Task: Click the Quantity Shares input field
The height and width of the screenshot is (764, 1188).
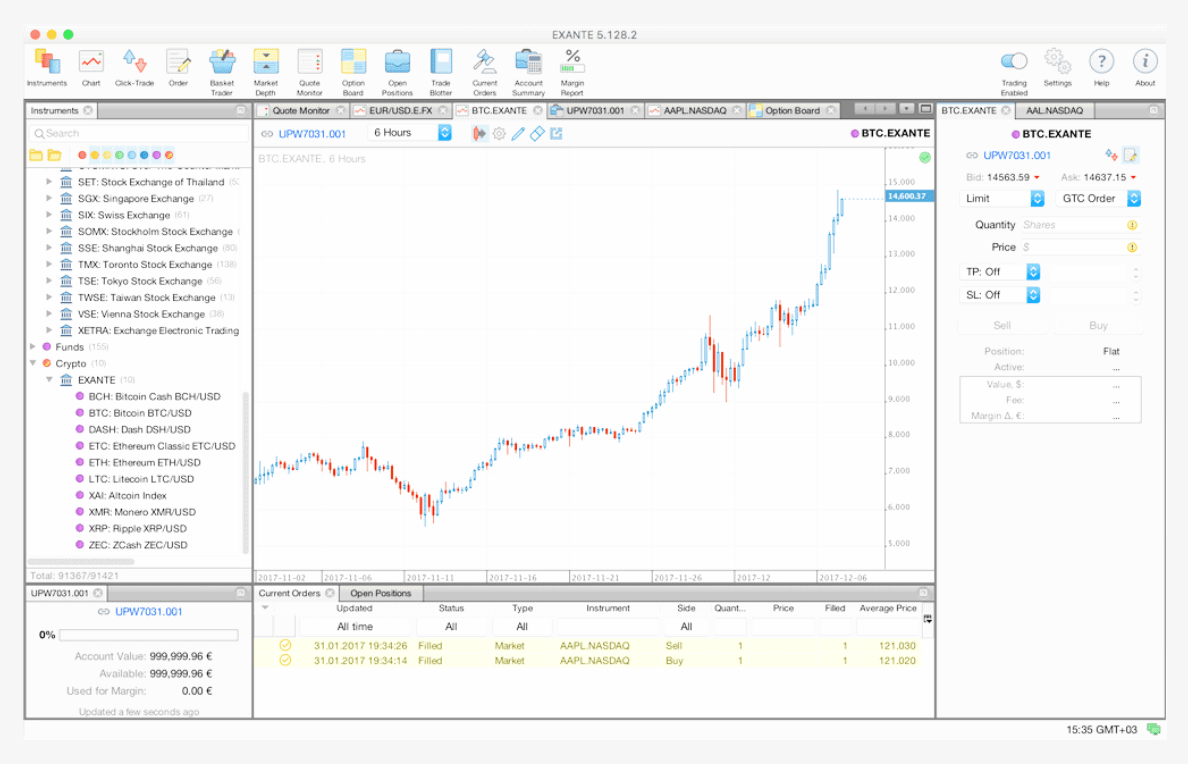Action: (x=1079, y=225)
